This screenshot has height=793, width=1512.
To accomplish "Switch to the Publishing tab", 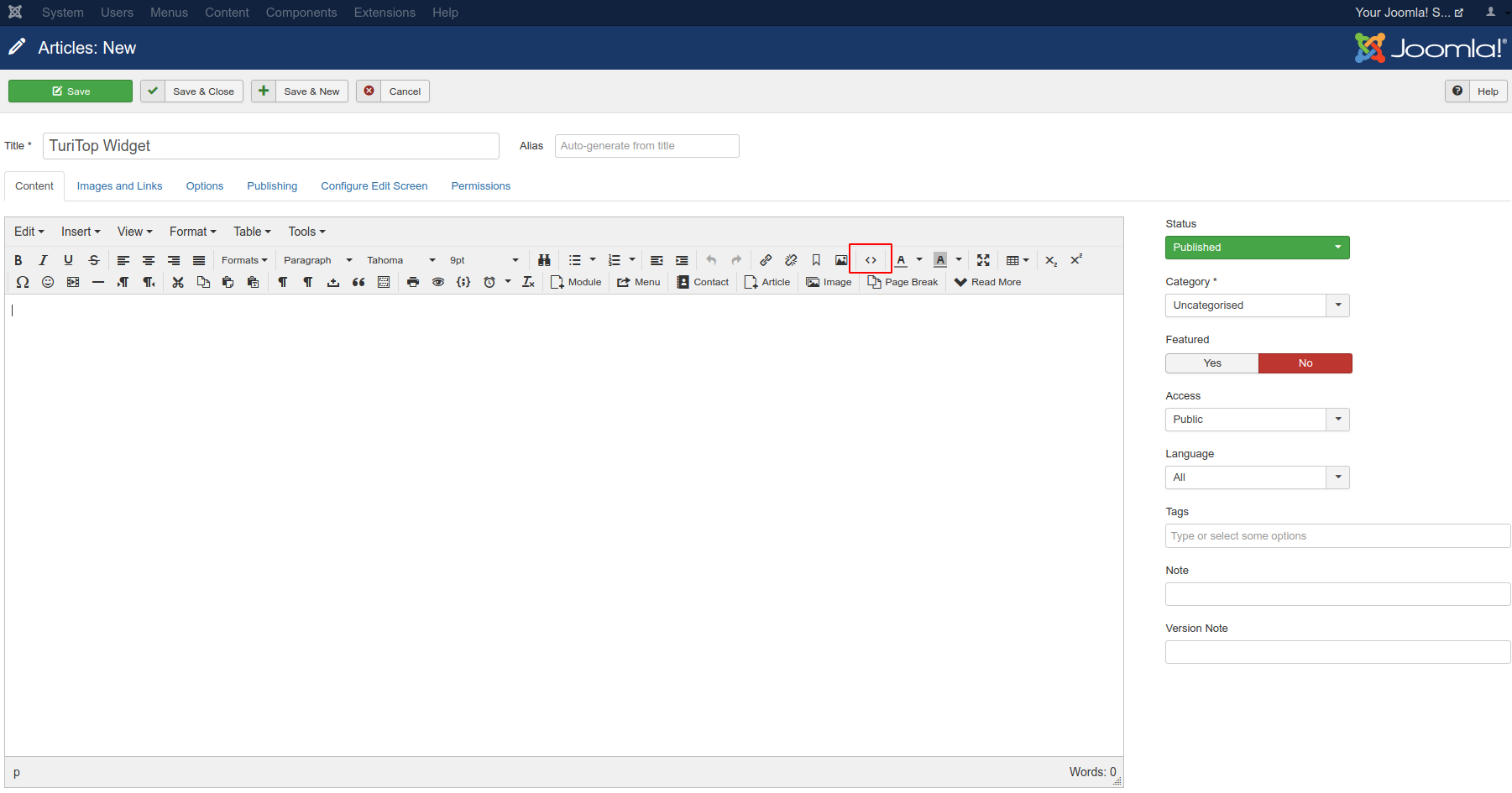I will click(272, 185).
